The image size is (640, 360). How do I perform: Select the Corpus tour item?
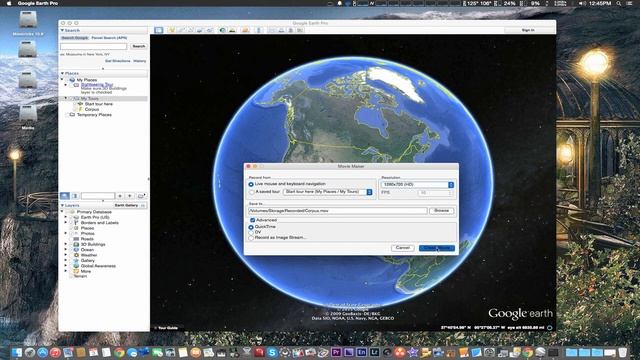[x=92, y=109]
